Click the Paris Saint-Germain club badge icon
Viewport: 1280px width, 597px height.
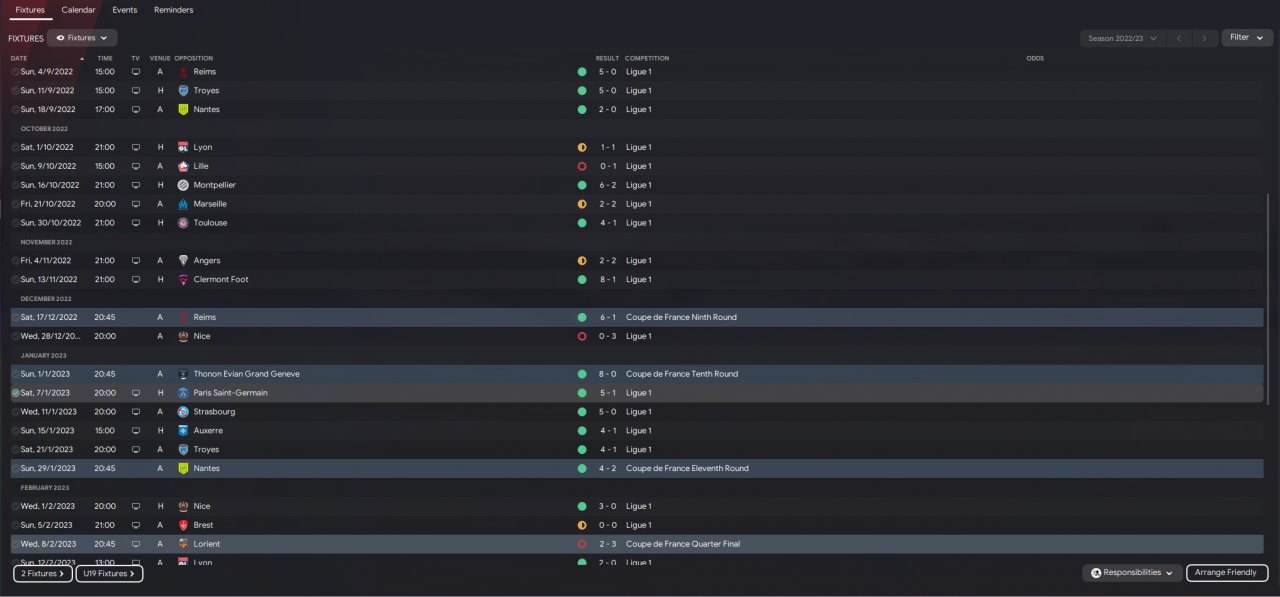(183, 393)
